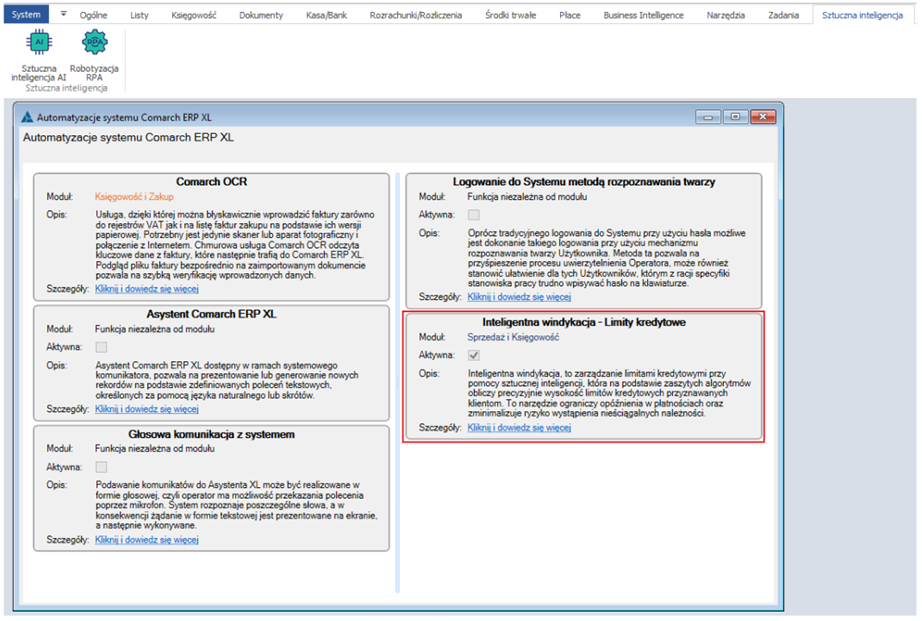The height and width of the screenshot is (621, 922).
Task: Maximize the Automatyzacje systemu Comarch ERP XL window
Action: click(735, 117)
